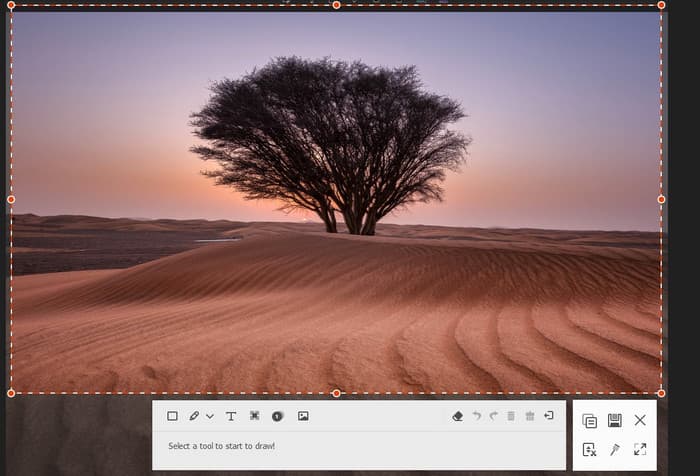Redo the last annotation
The image size is (700, 476).
493,416
